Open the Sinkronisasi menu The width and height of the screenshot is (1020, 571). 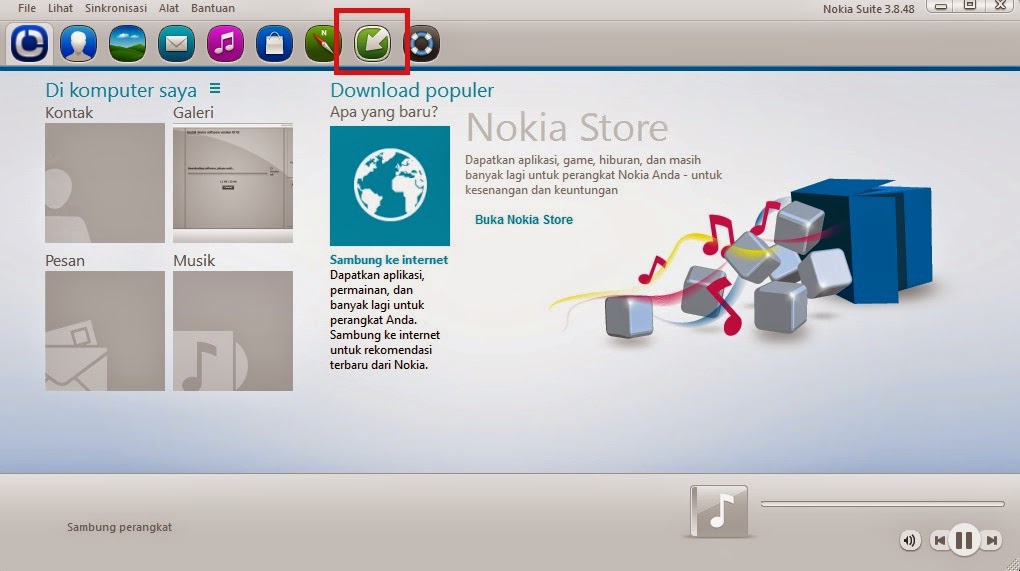coord(116,8)
